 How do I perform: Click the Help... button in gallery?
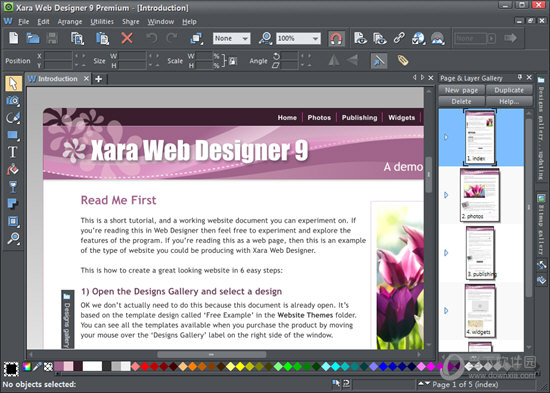pyautogui.click(x=509, y=101)
